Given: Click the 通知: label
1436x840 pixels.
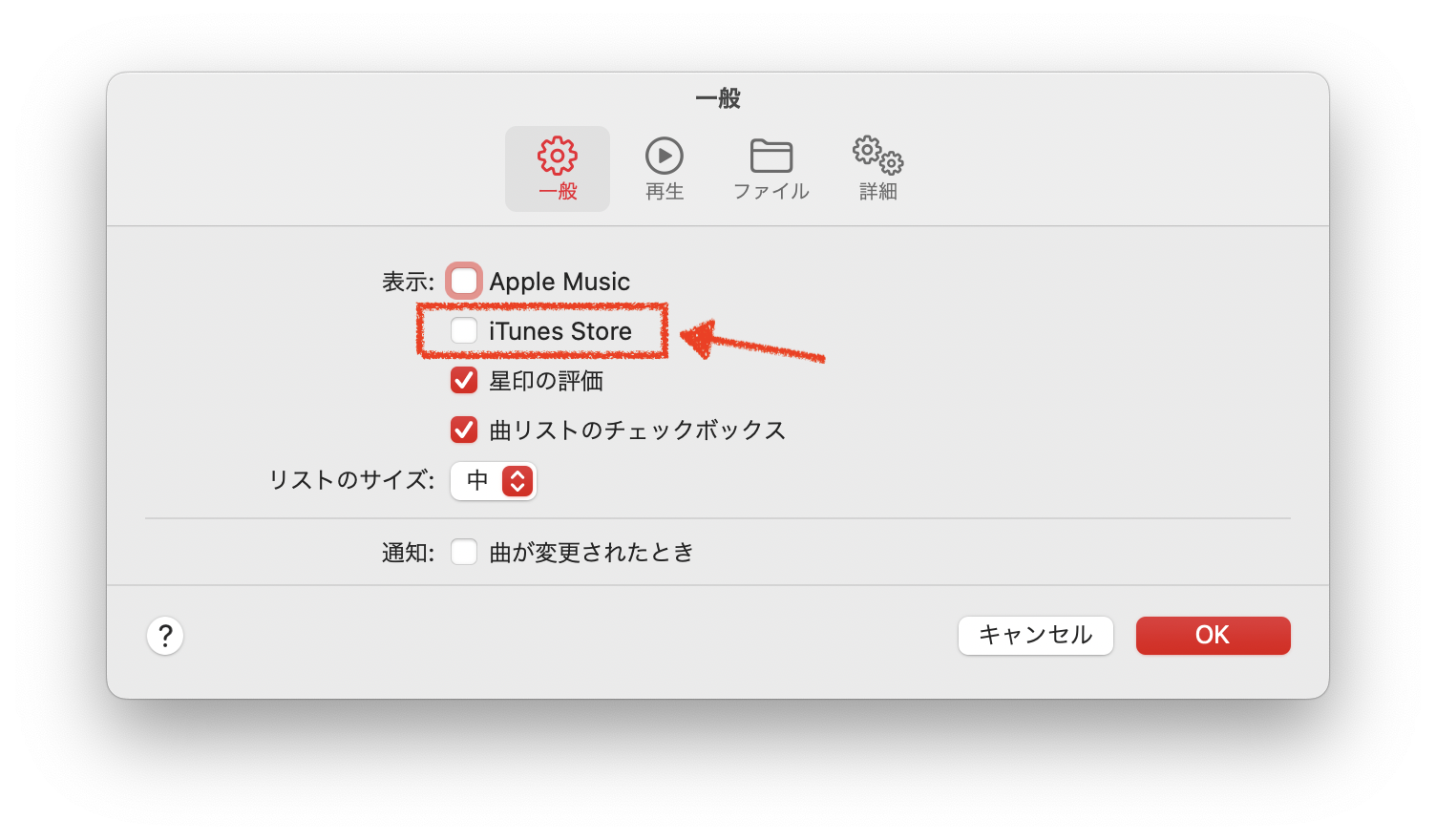Looking at the screenshot, I should click(x=409, y=553).
